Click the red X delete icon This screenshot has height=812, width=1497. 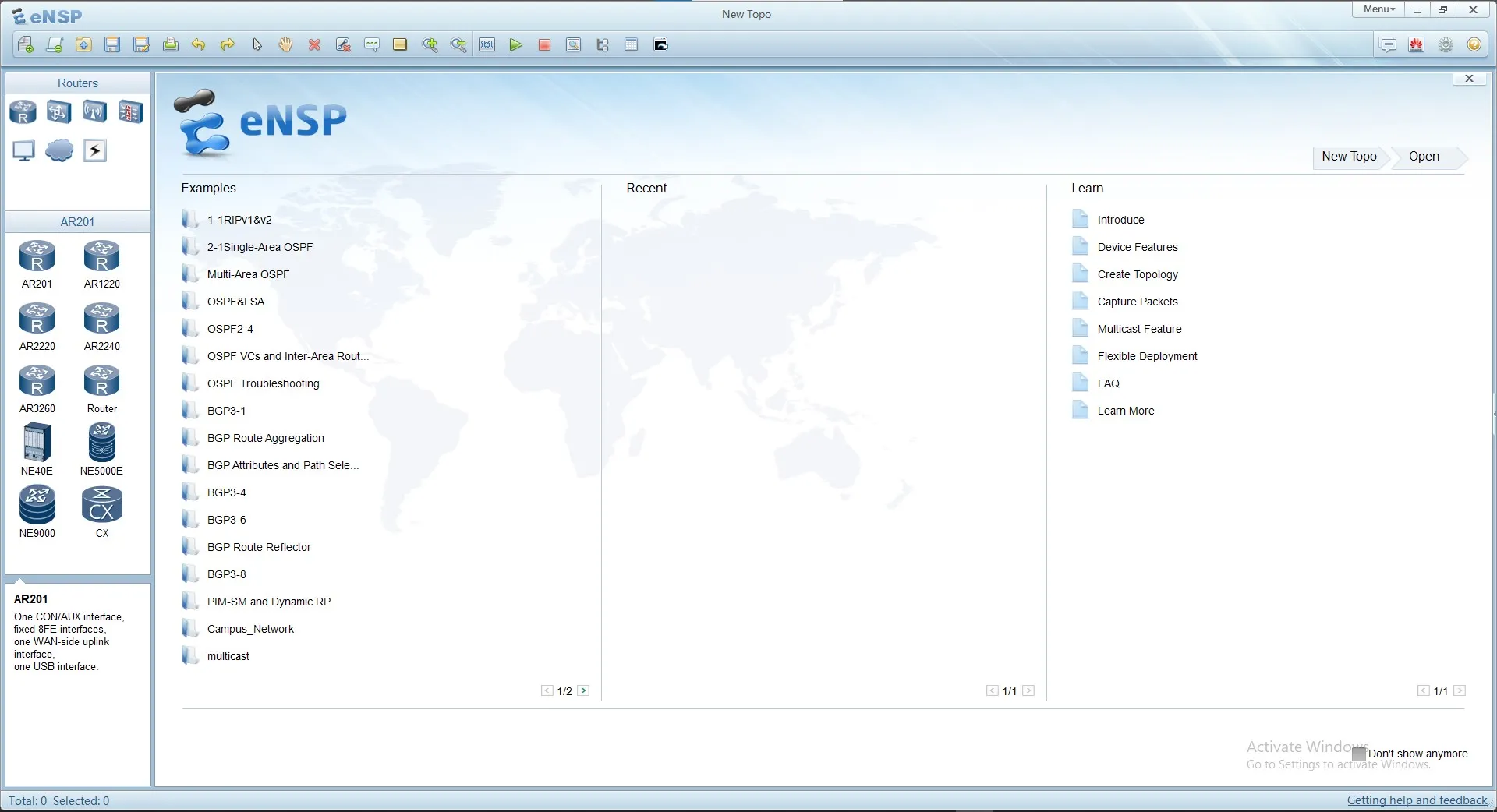pyautogui.click(x=314, y=44)
